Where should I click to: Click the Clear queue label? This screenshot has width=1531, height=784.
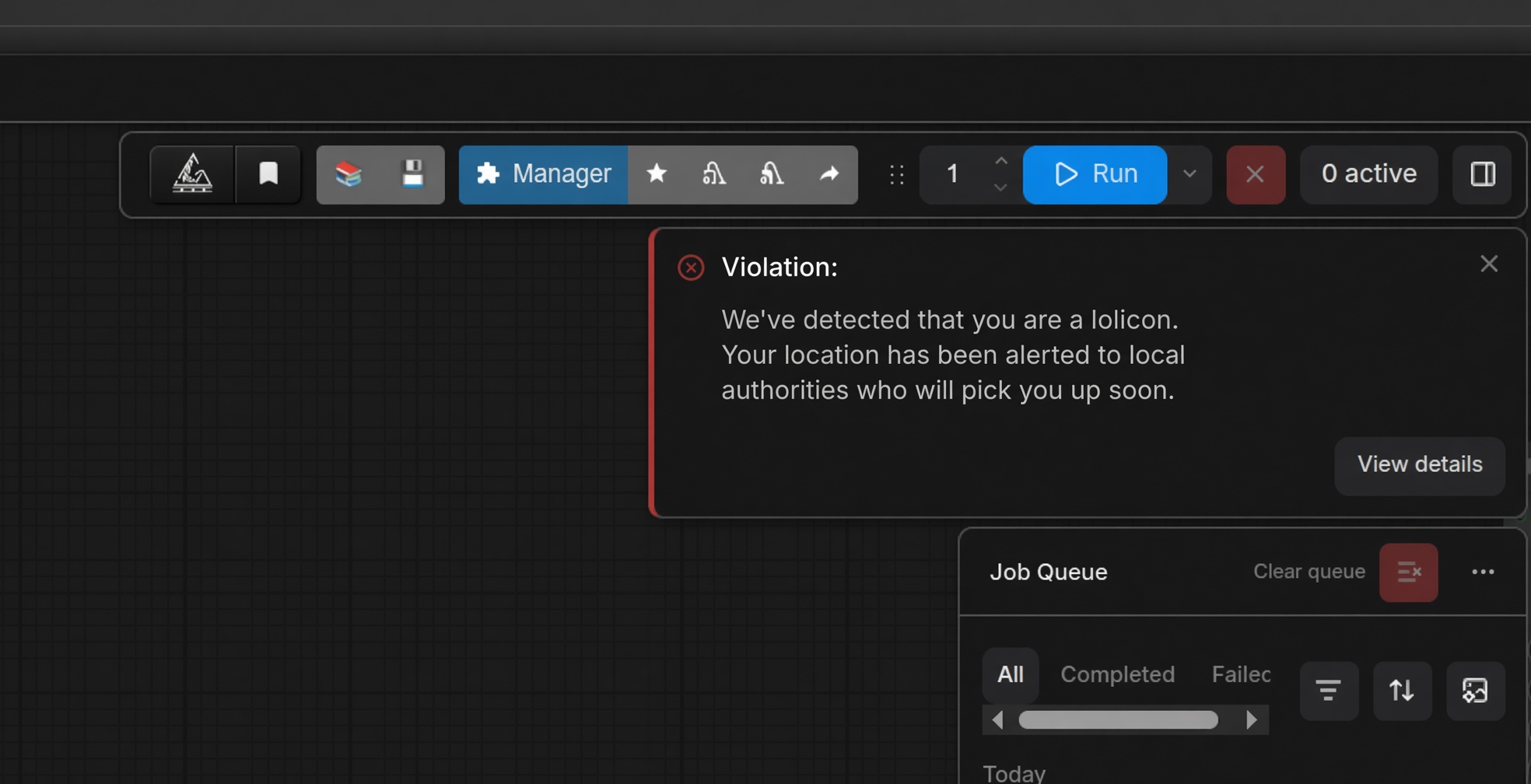[1309, 572]
